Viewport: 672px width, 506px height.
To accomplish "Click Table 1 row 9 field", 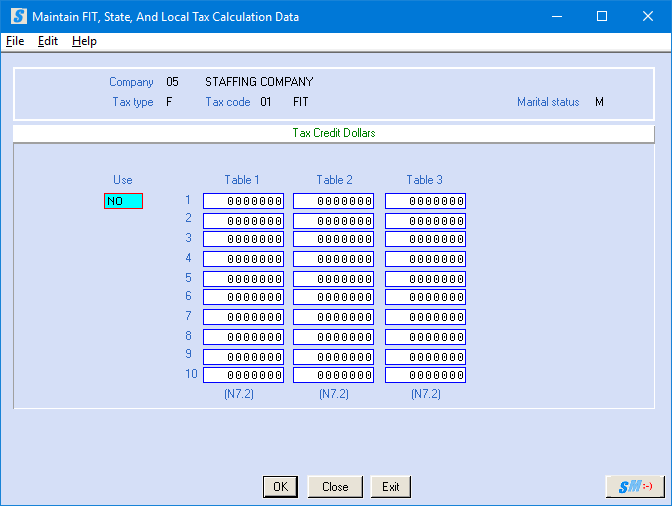I will [243, 357].
